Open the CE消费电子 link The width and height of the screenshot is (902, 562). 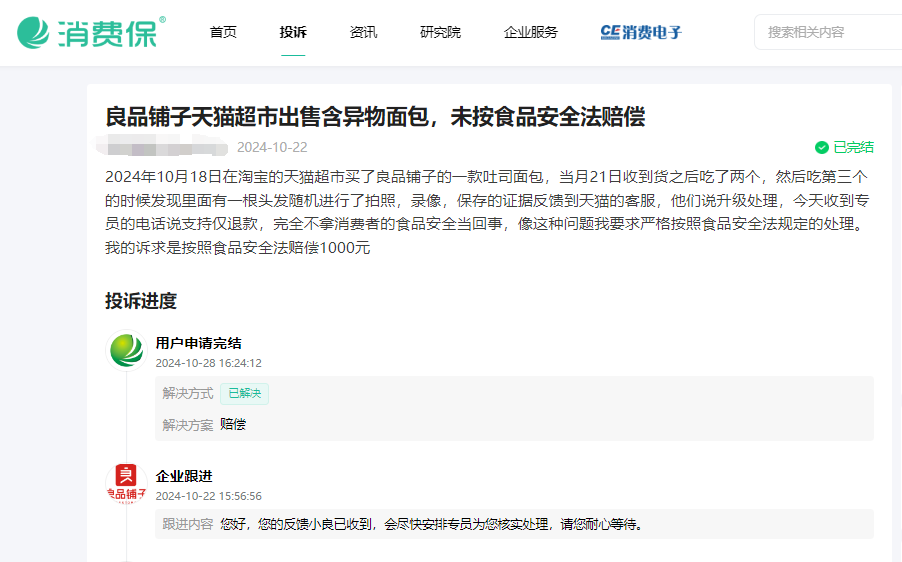(x=641, y=32)
